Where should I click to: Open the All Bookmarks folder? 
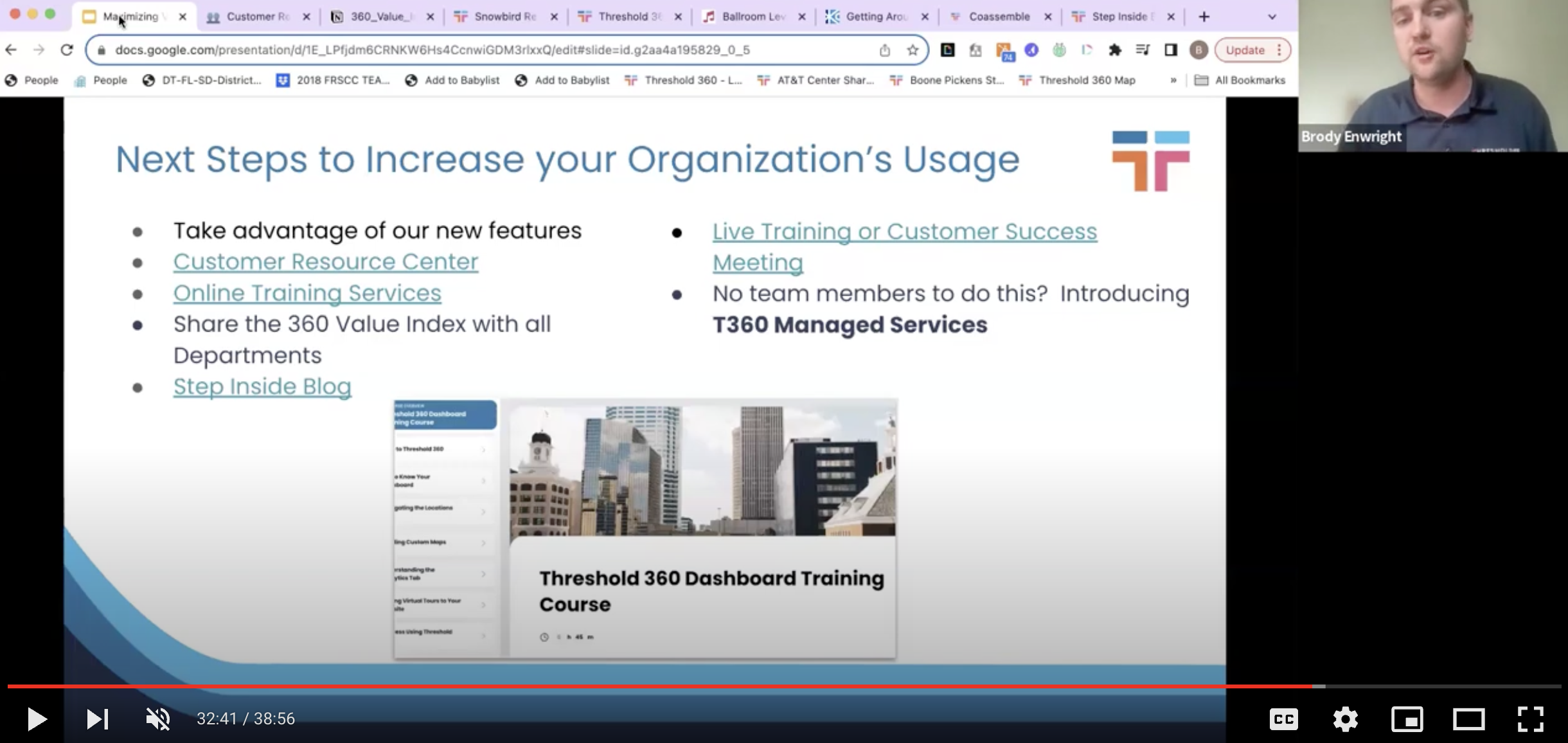1240,80
